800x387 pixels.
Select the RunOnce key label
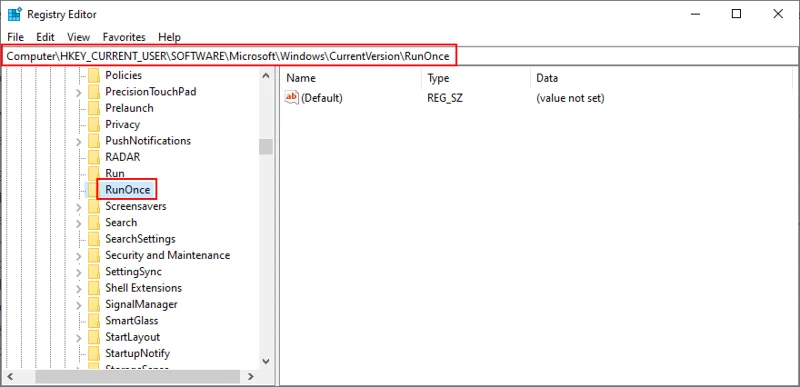click(x=128, y=190)
